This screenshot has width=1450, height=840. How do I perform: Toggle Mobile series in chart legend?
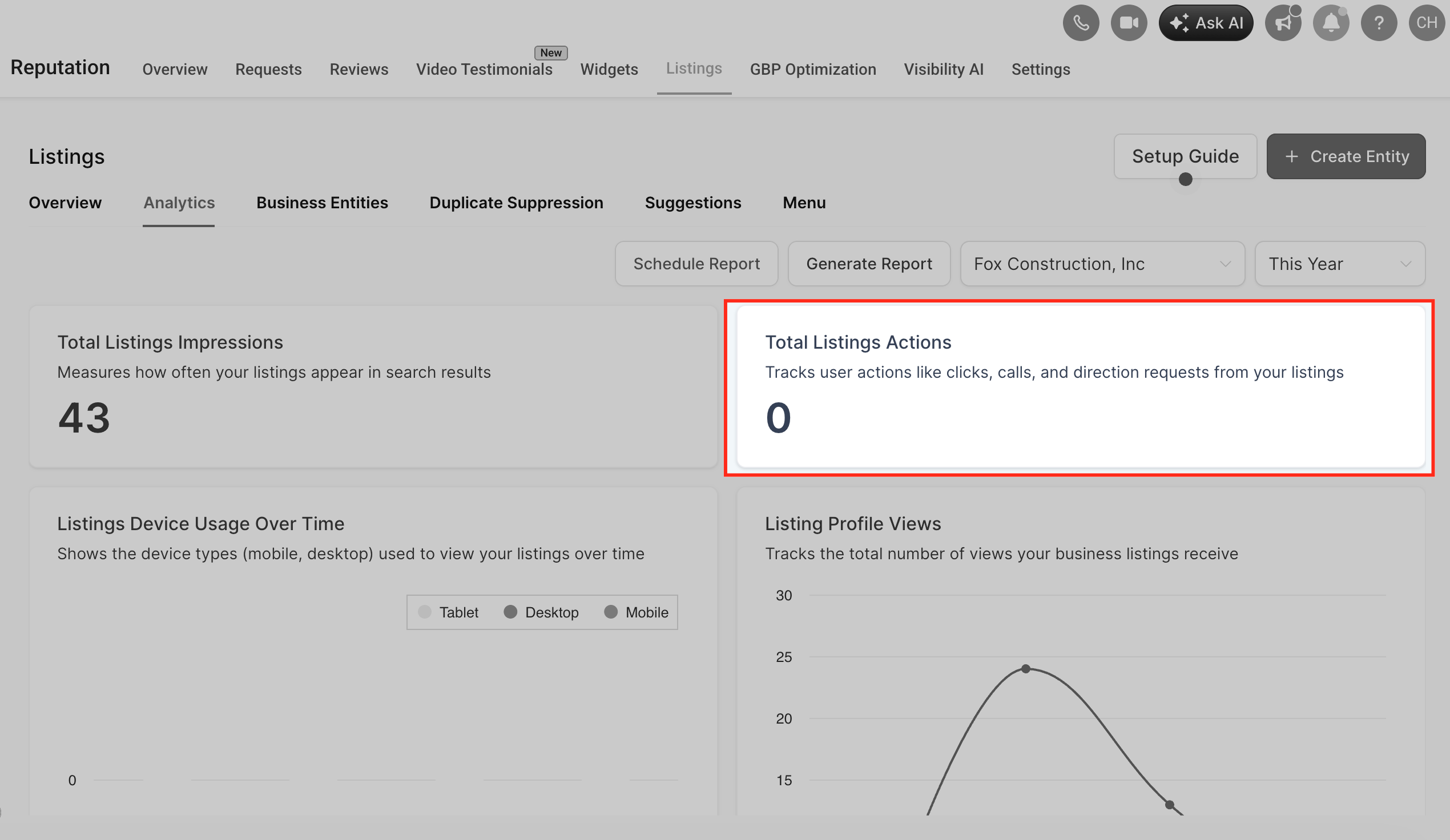(636, 612)
